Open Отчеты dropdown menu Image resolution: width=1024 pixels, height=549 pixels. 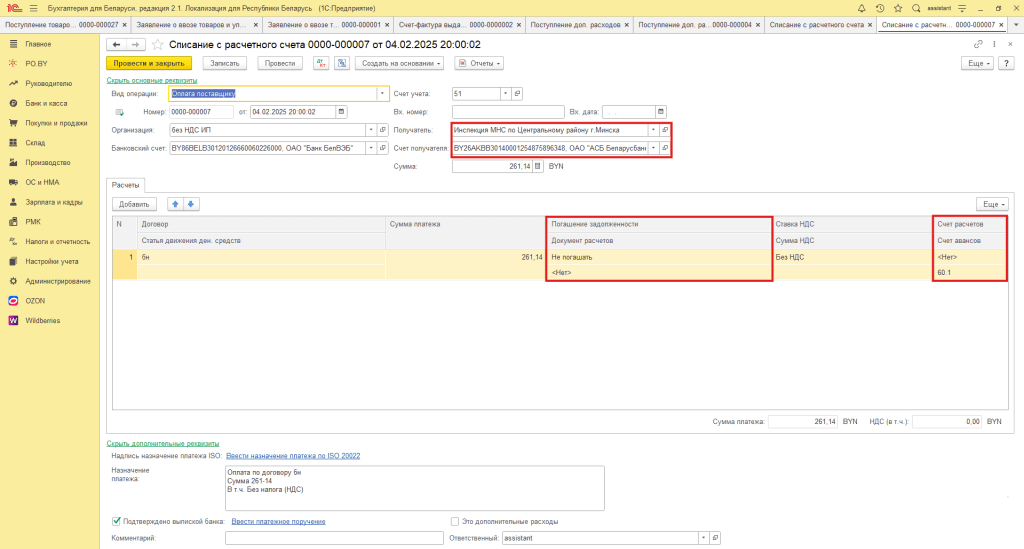pyautogui.click(x=479, y=63)
